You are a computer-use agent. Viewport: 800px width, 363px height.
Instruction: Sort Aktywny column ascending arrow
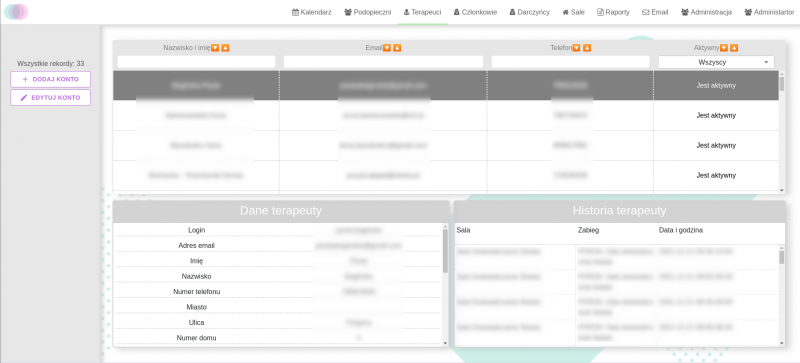click(734, 48)
